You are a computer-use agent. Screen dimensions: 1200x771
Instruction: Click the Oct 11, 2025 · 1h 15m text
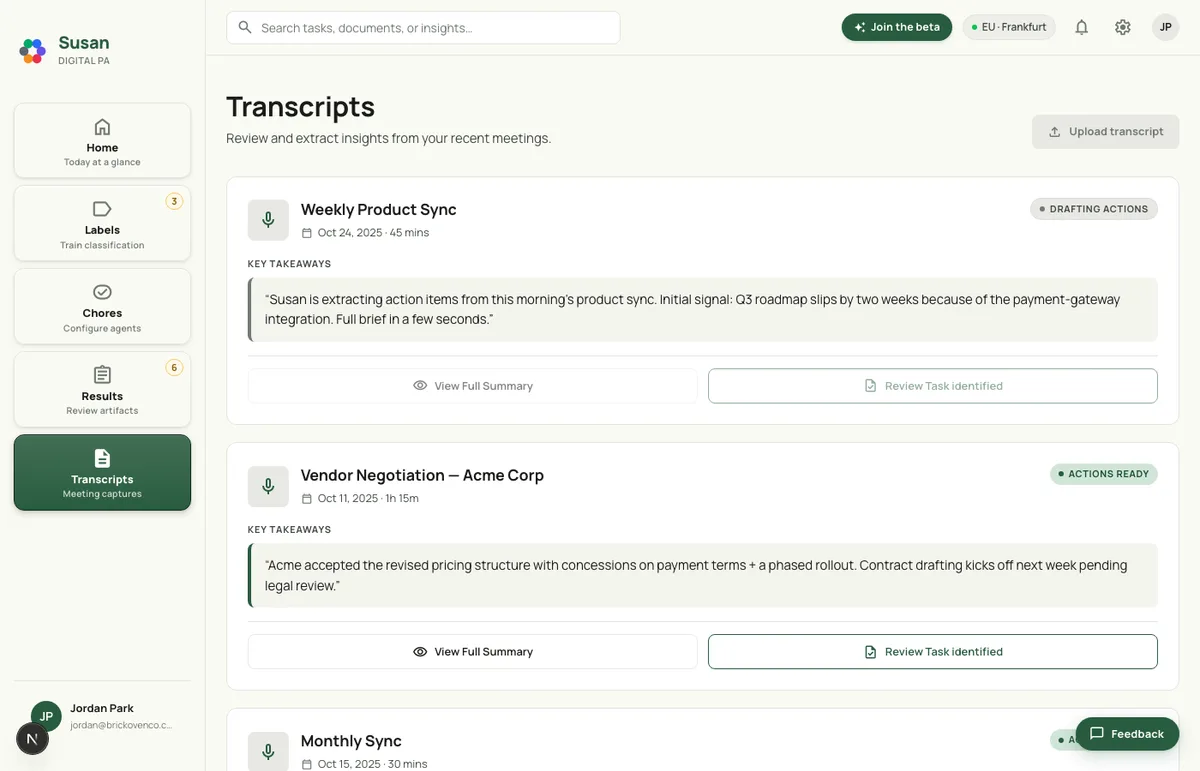coord(368,498)
